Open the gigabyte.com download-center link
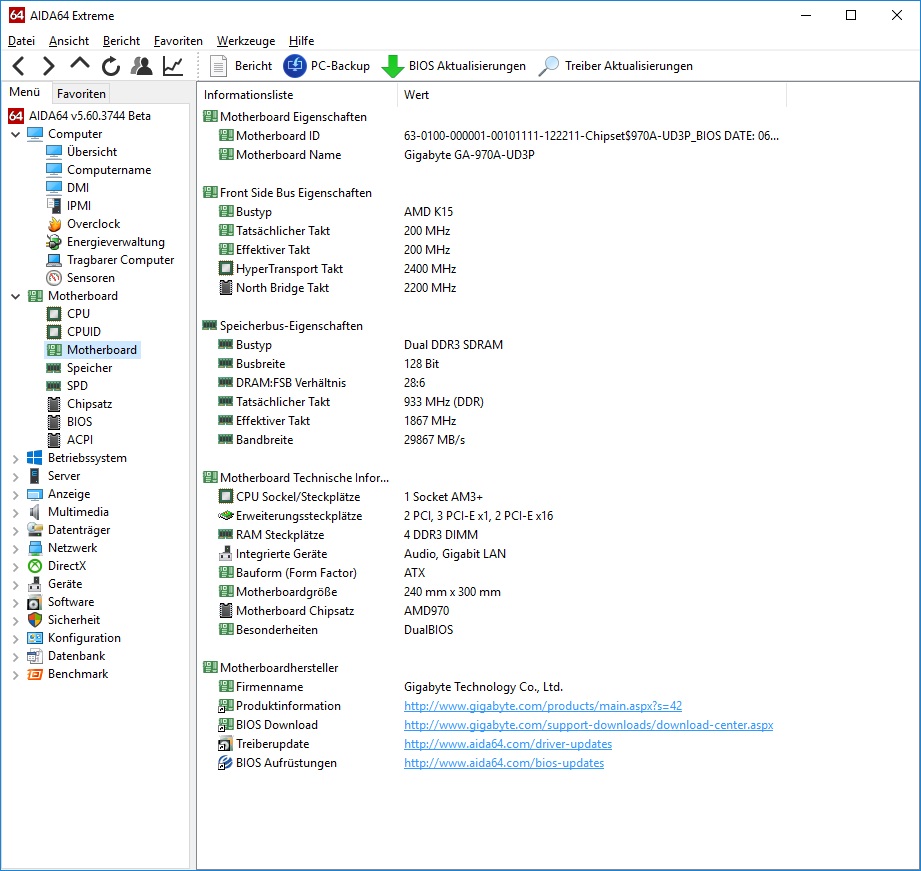This screenshot has width=921, height=871. click(x=589, y=724)
